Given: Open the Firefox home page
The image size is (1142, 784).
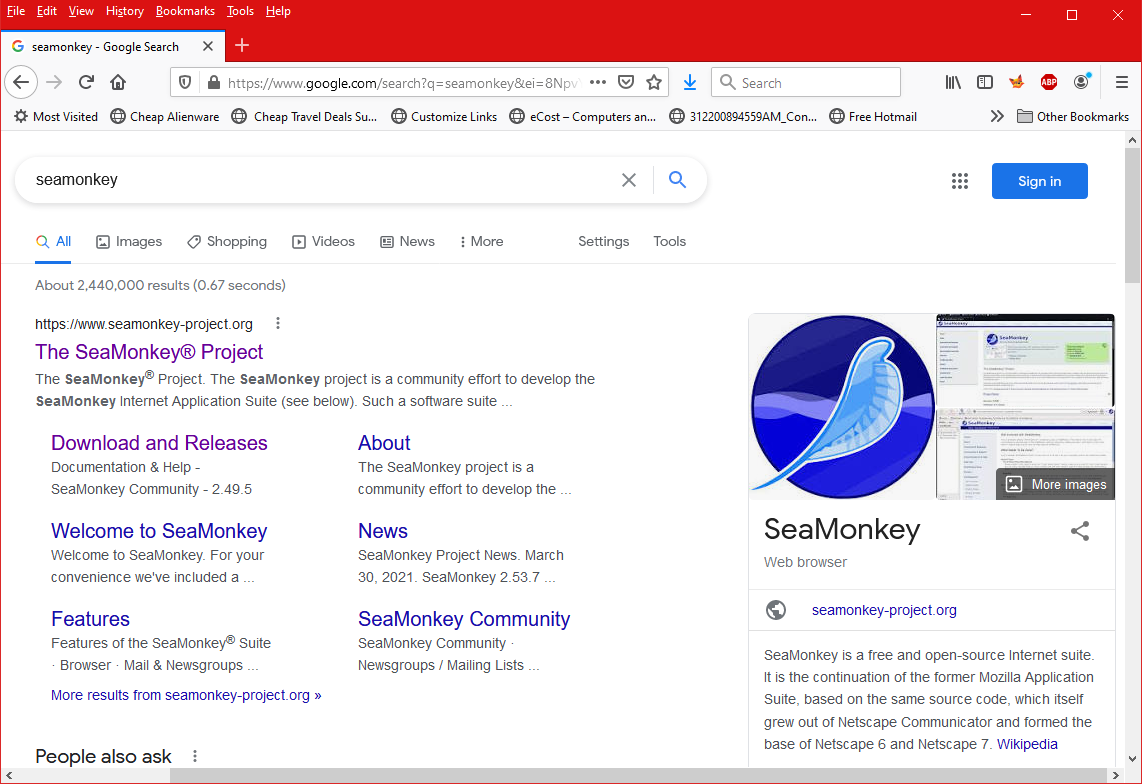Looking at the screenshot, I should point(118,82).
